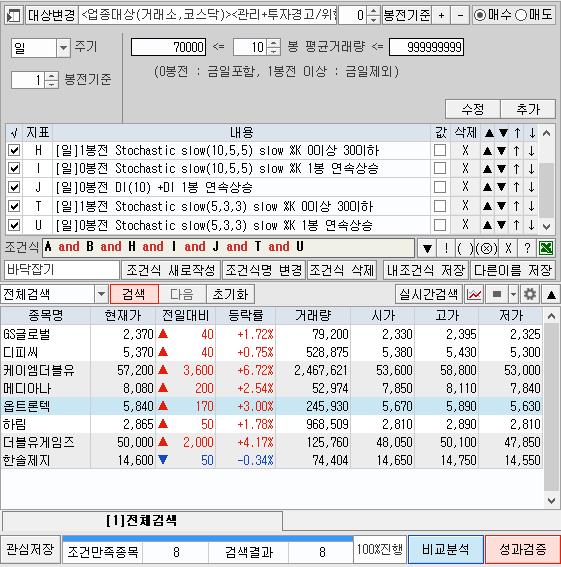Click 내조건식 저장 button
The width and height of the screenshot is (561, 567).
click(426, 270)
